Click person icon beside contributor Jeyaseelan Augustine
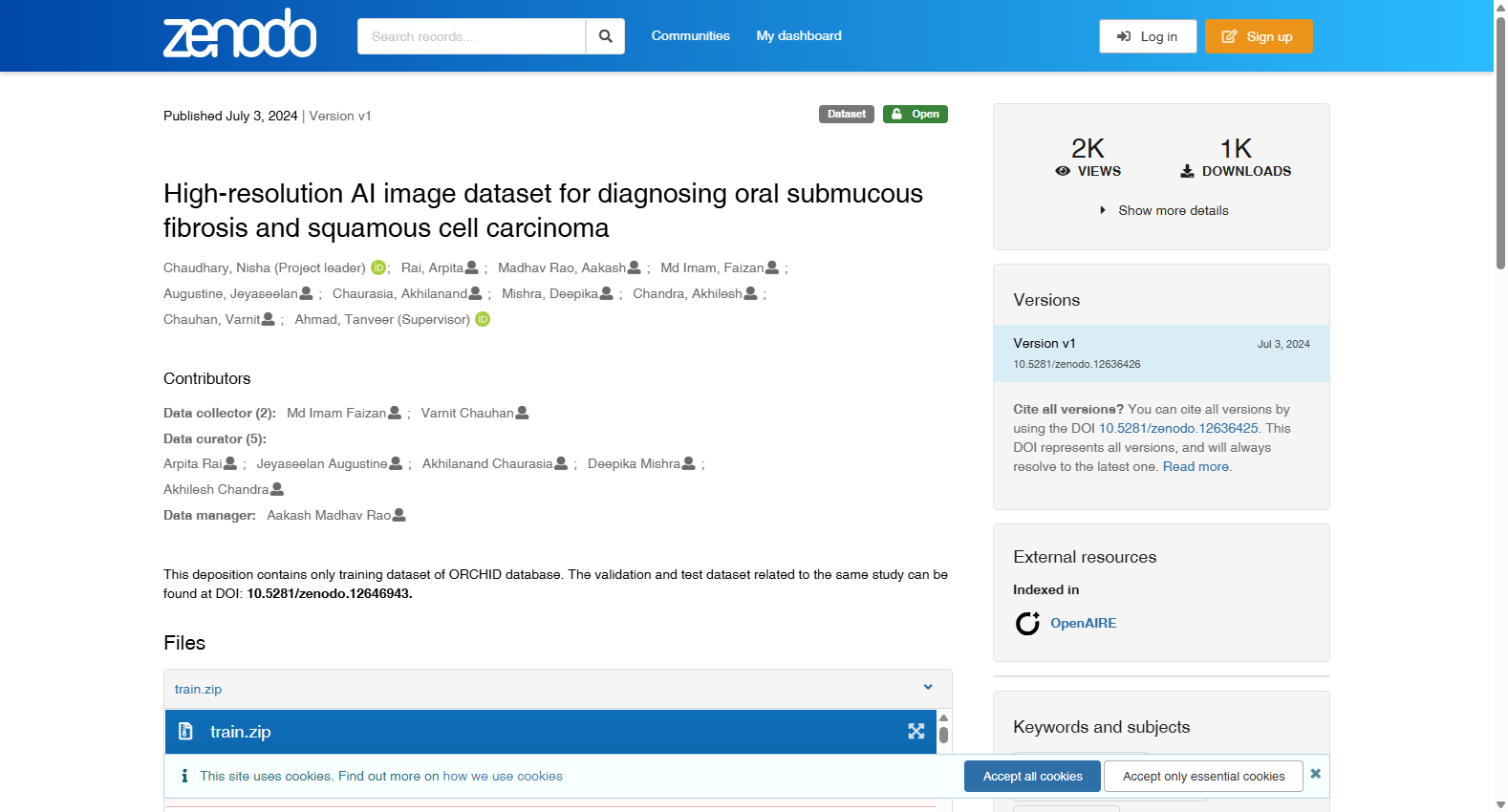 397,463
